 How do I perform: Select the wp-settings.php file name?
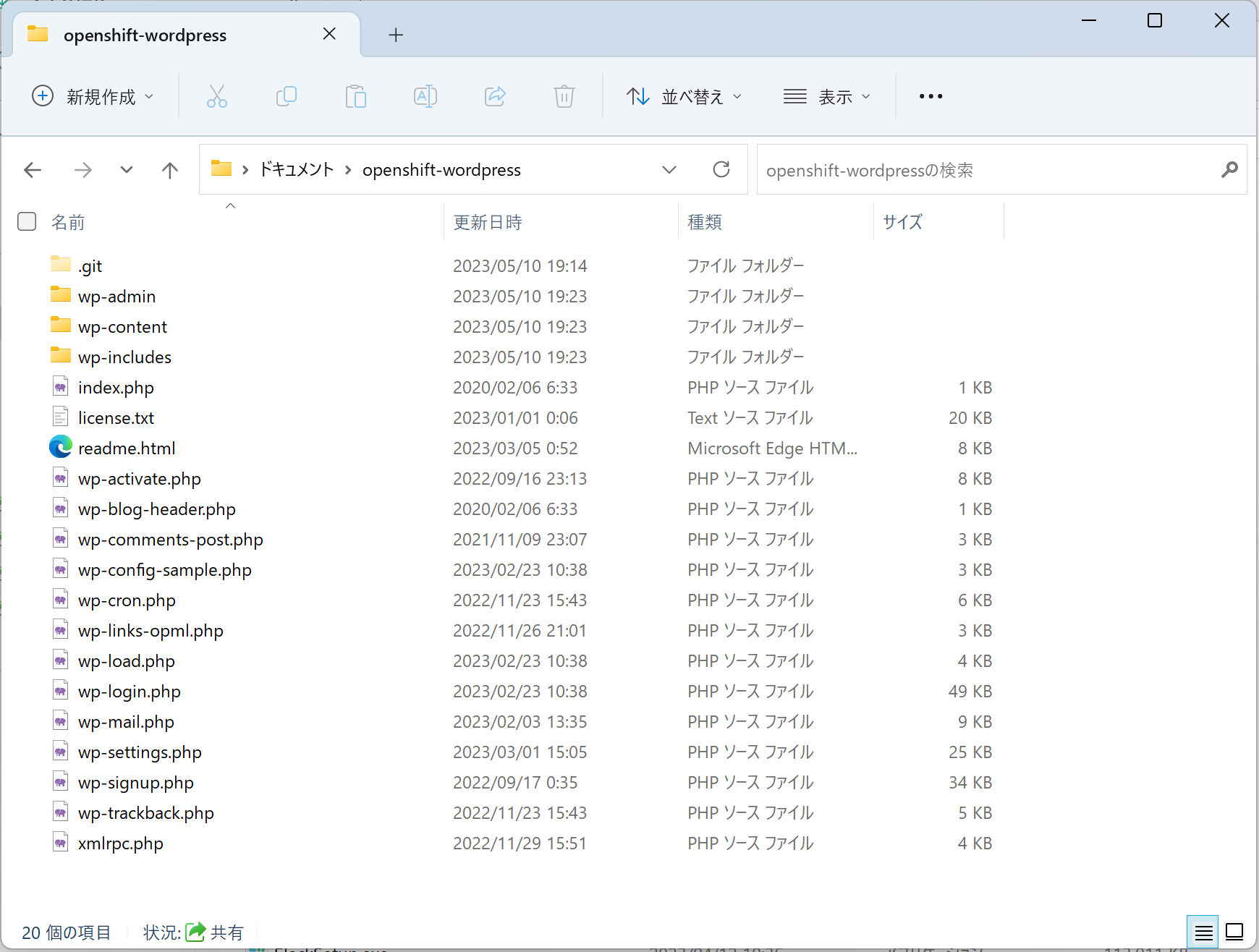(x=140, y=752)
